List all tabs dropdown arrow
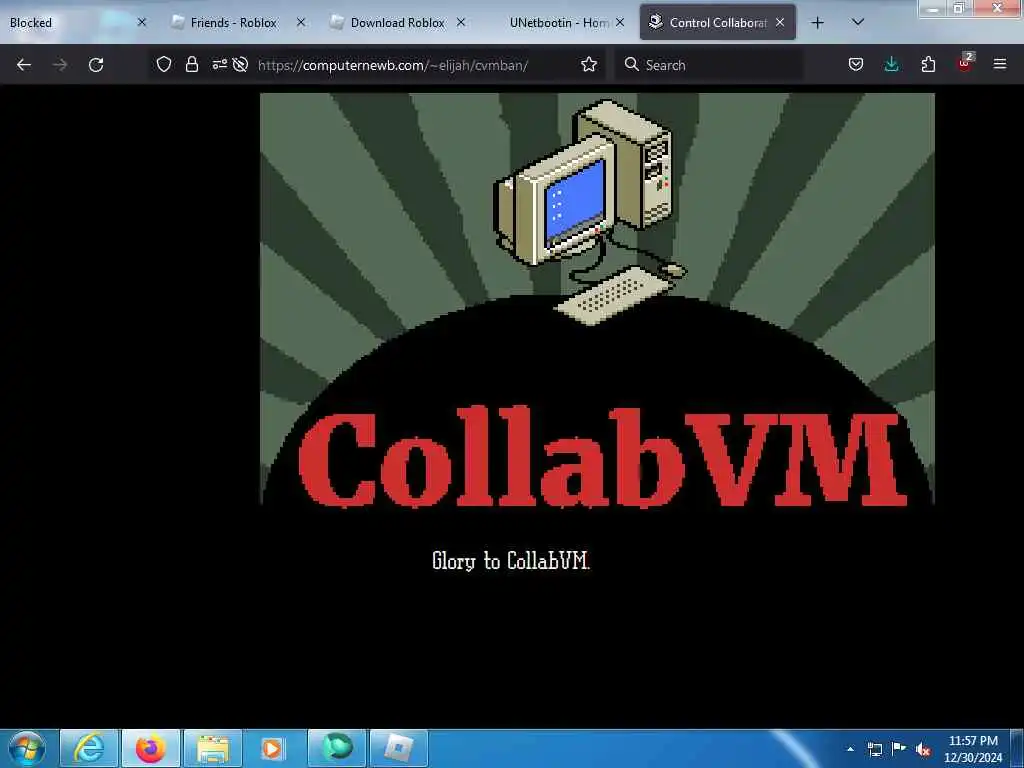The height and width of the screenshot is (768, 1024). coord(858,22)
